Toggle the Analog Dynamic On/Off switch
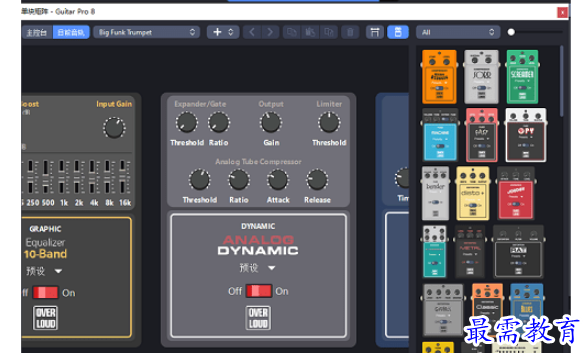Viewport: 588px width, 362px height. point(259,291)
